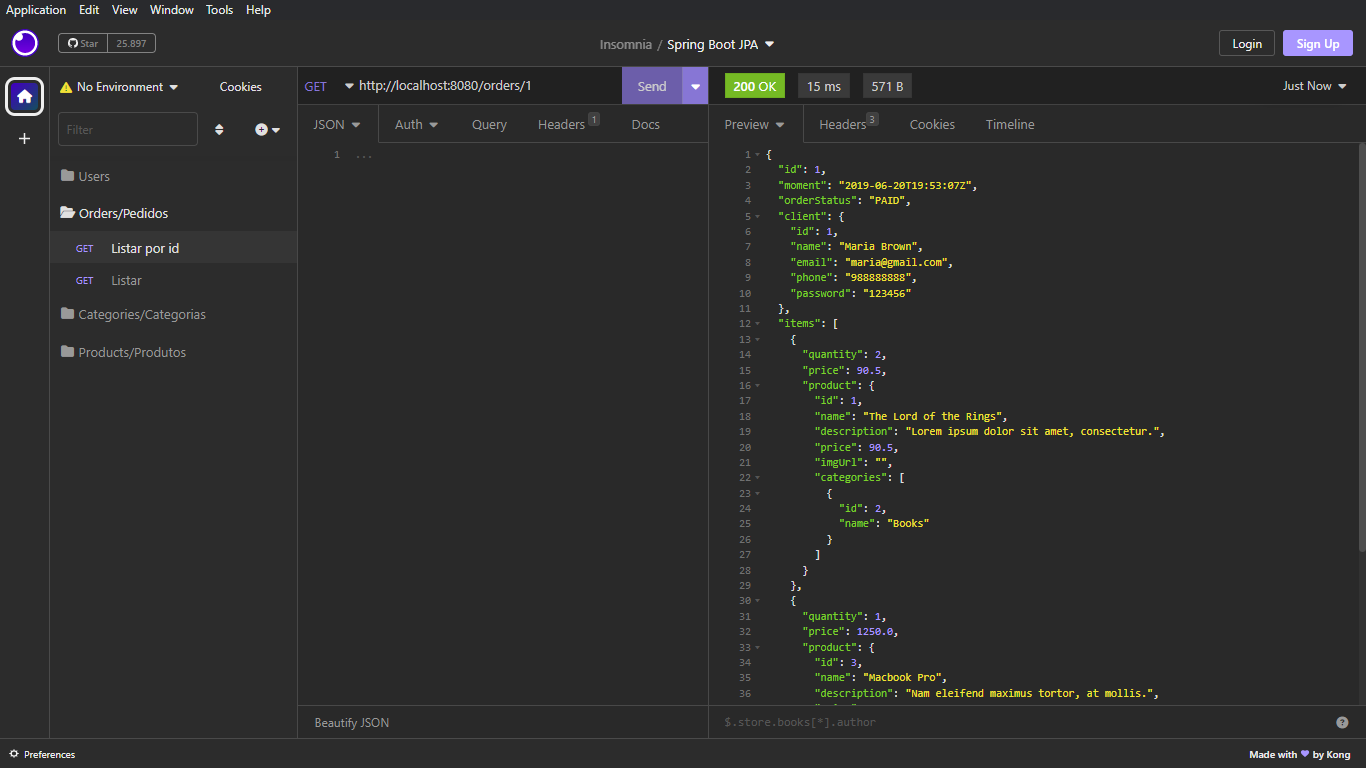The height and width of the screenshot is (768, 1366).
Task: Click the plus icon in left sidebar
Action: click(25, 139)
